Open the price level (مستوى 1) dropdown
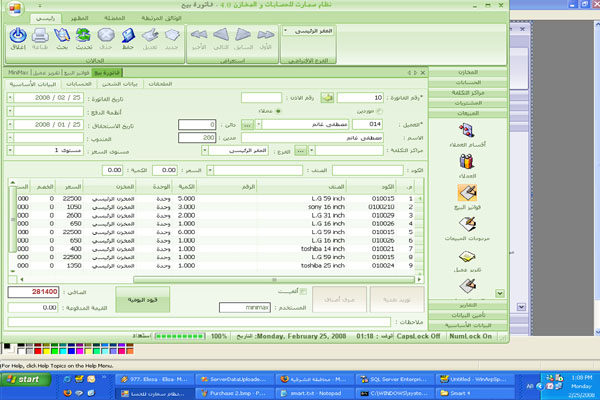 [x=10, y=150]
